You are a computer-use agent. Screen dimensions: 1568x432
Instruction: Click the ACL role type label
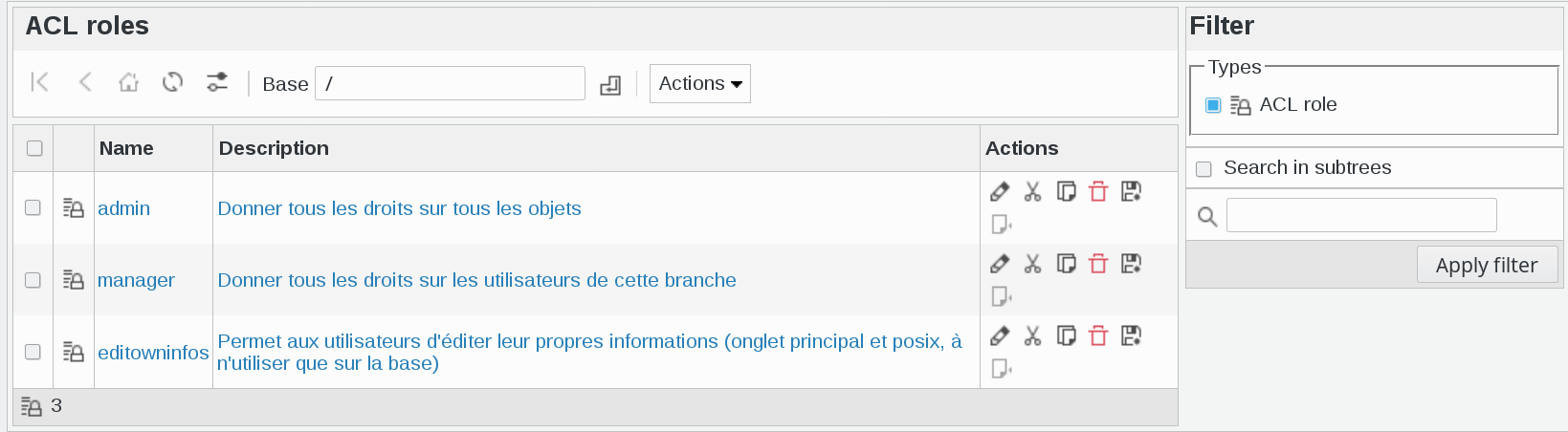(x=1298, y=104)
